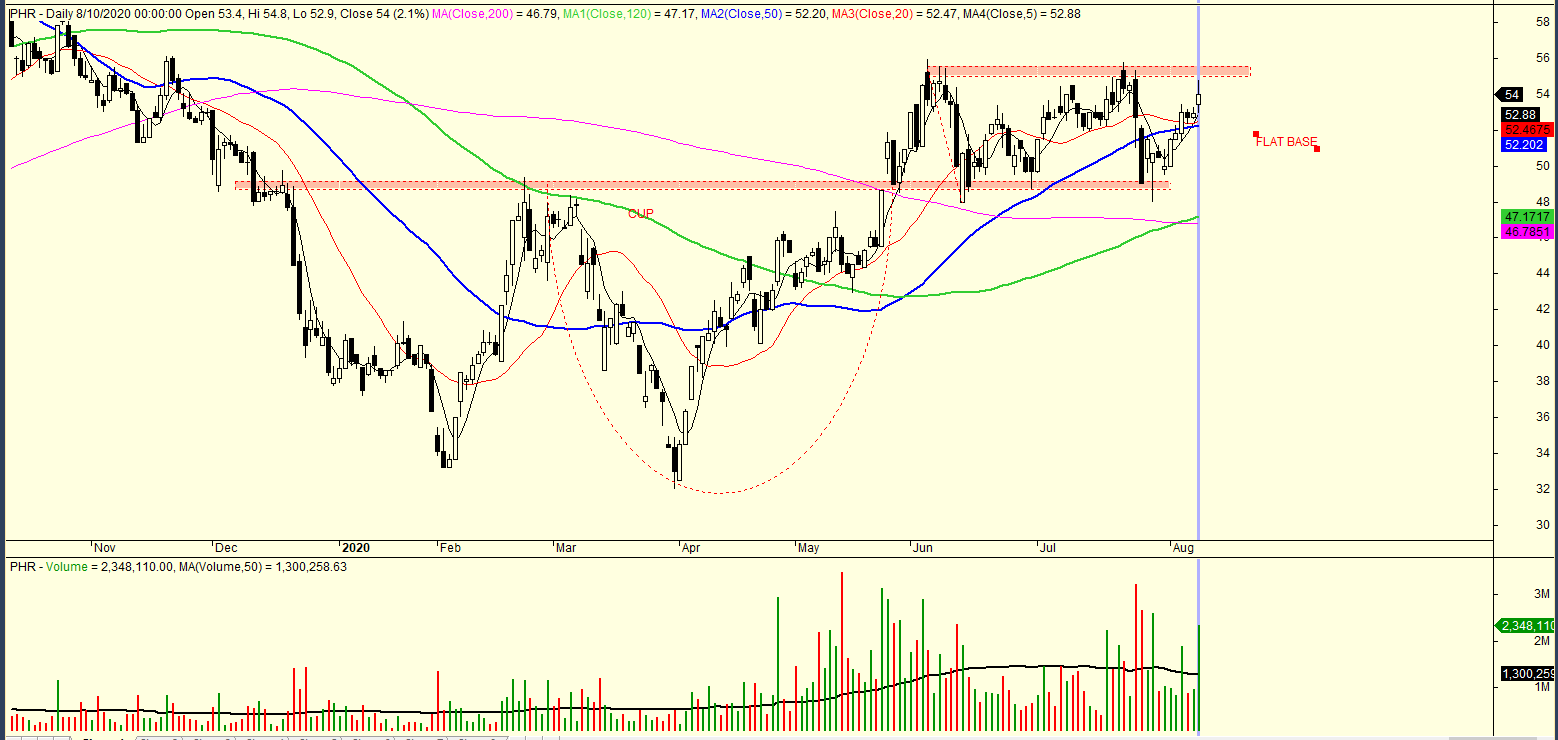Click the 2020 year label on time axis
Screen dimensions: 1558x740
pos(355,548)
